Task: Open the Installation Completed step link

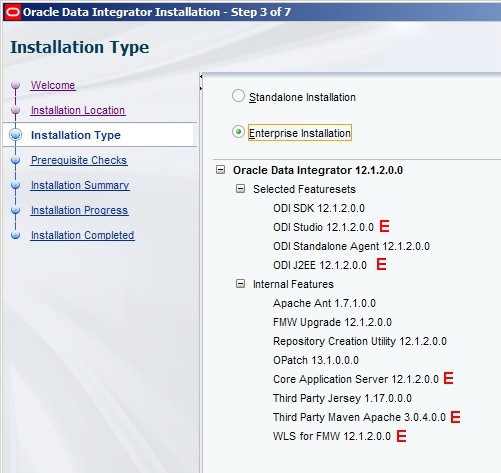Action: (x=83, y=235)
